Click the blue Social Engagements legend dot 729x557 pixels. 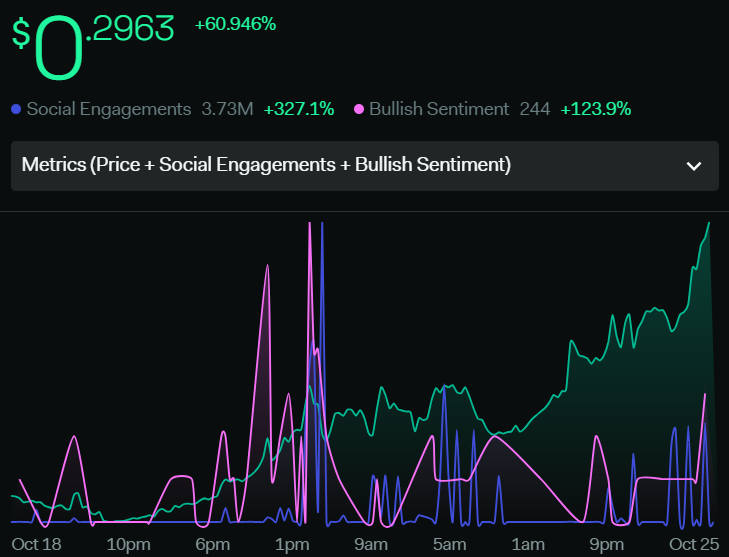16,109
